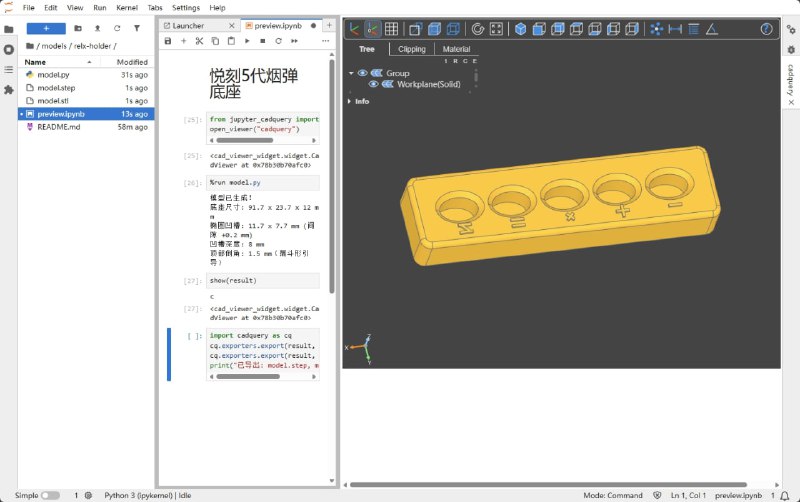800x502 pixels.
Task: Fit the model to the viewer window
Action: (497, 29)
